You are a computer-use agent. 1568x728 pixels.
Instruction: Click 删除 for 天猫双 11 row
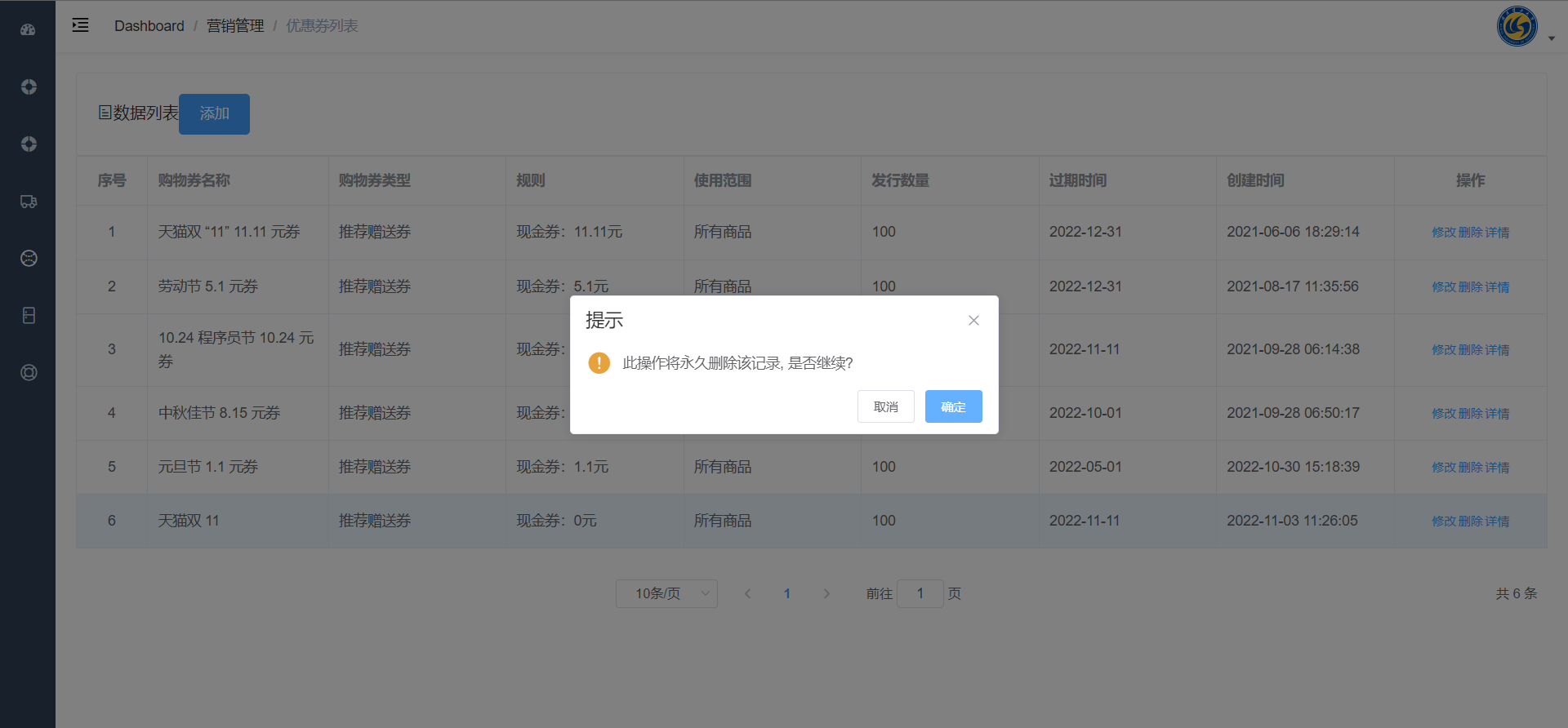click(x=1471, y=522)
